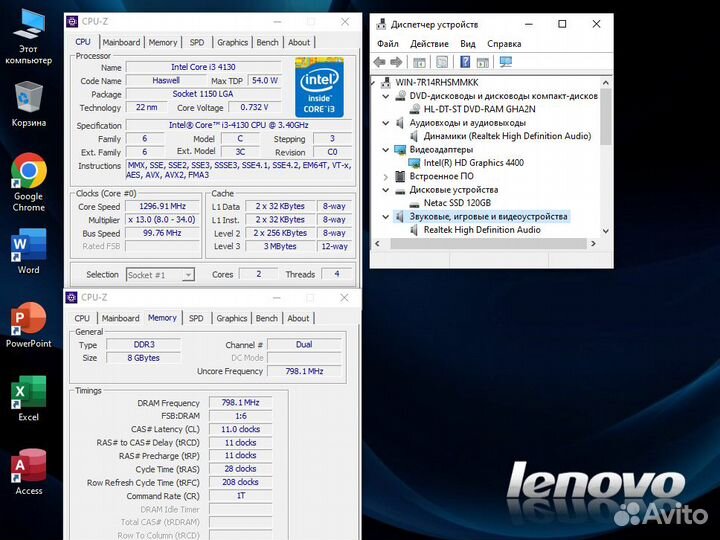Open the Действие menu
Image resolution: width=720 pixels, height=540 pixels.
click(429, 44)
